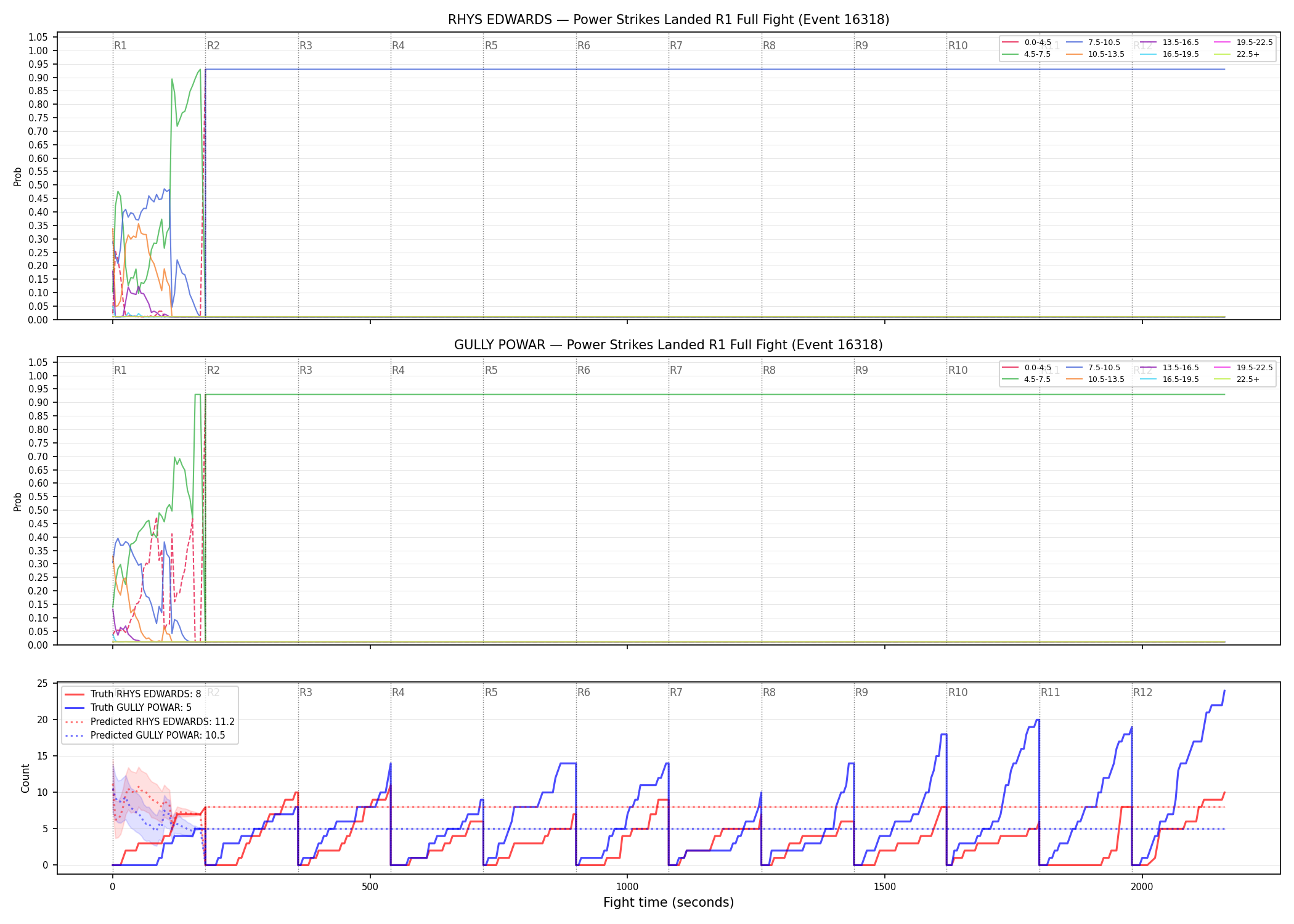The width and height of the screenshot is (1294, 924).
Task: Click the R12 marker in the count chart
Action: 1142,692
